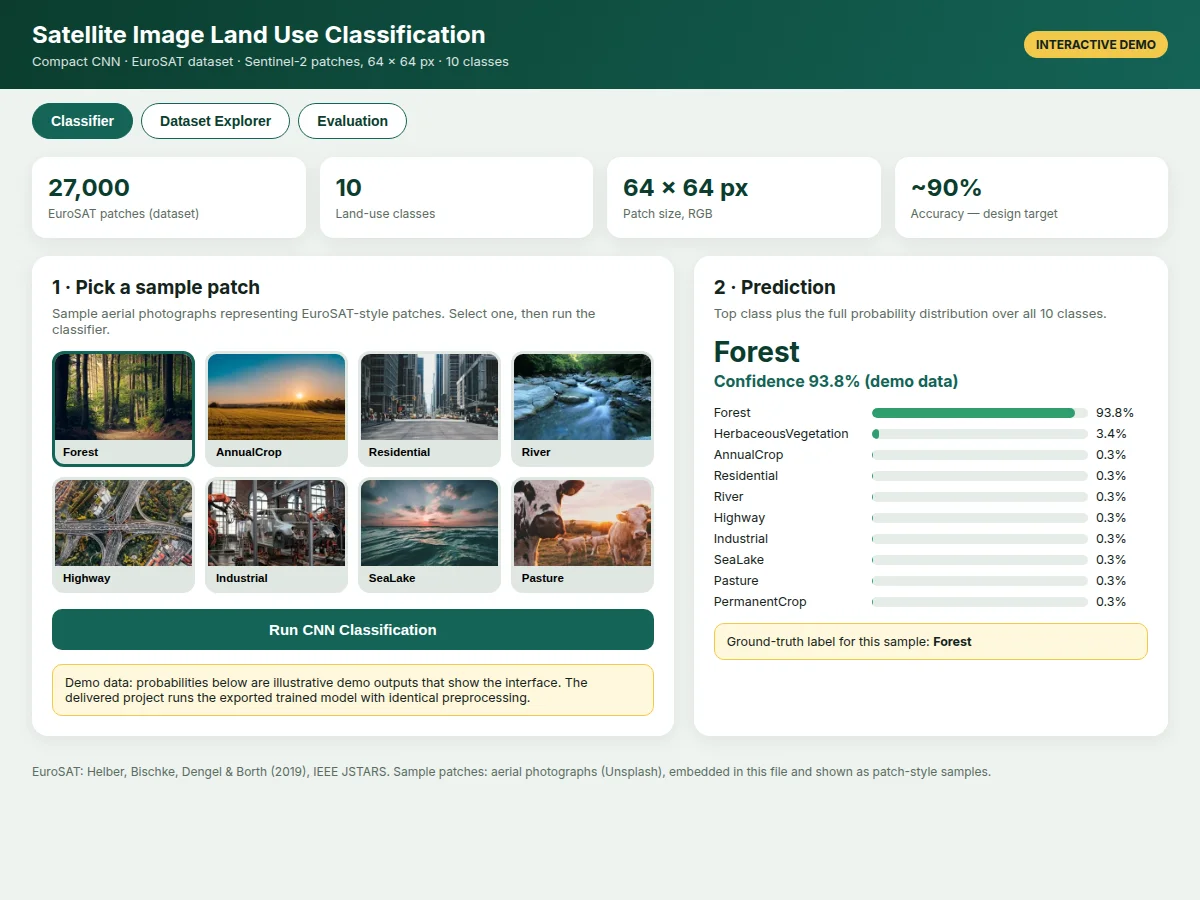Click the 'AnnualCrop' label in probability list
The image size is (1200, 900).
pyautogui.click(x=749, y=455)
